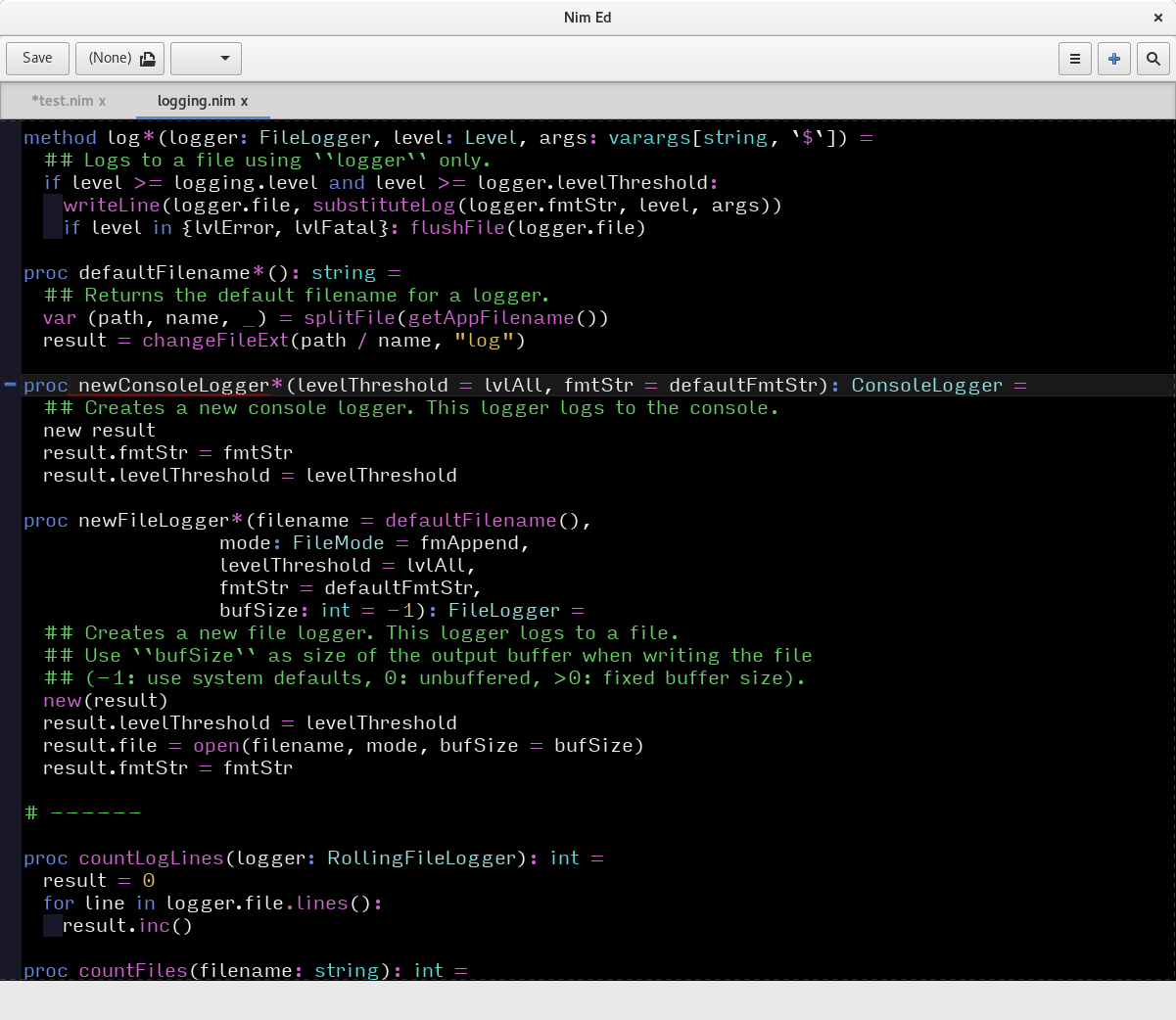Click the string literal "log"
Screen dimensions: 1176x1020
484,341
